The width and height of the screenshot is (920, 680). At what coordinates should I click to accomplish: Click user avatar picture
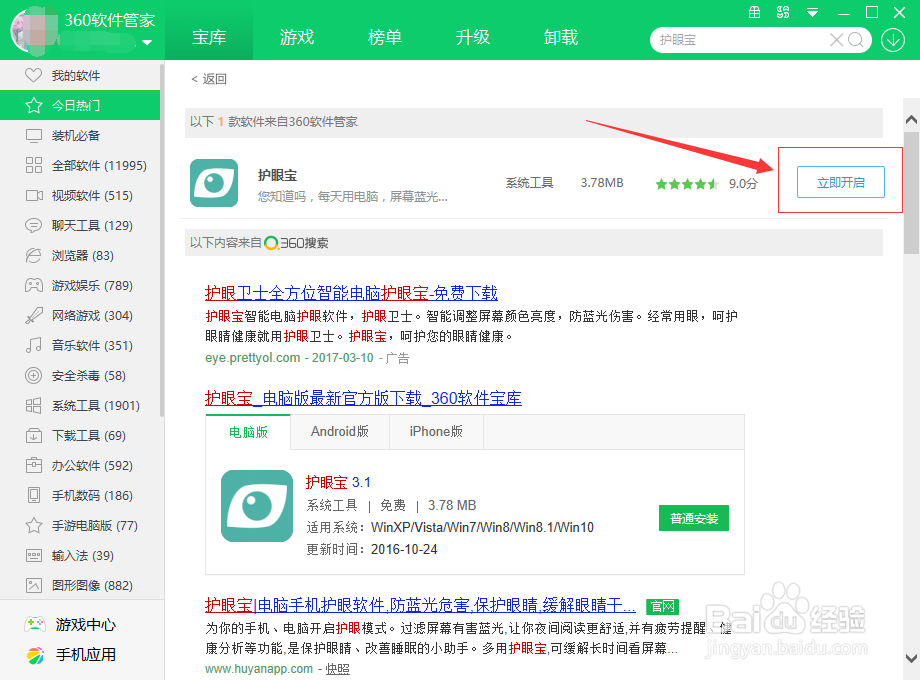34,31
